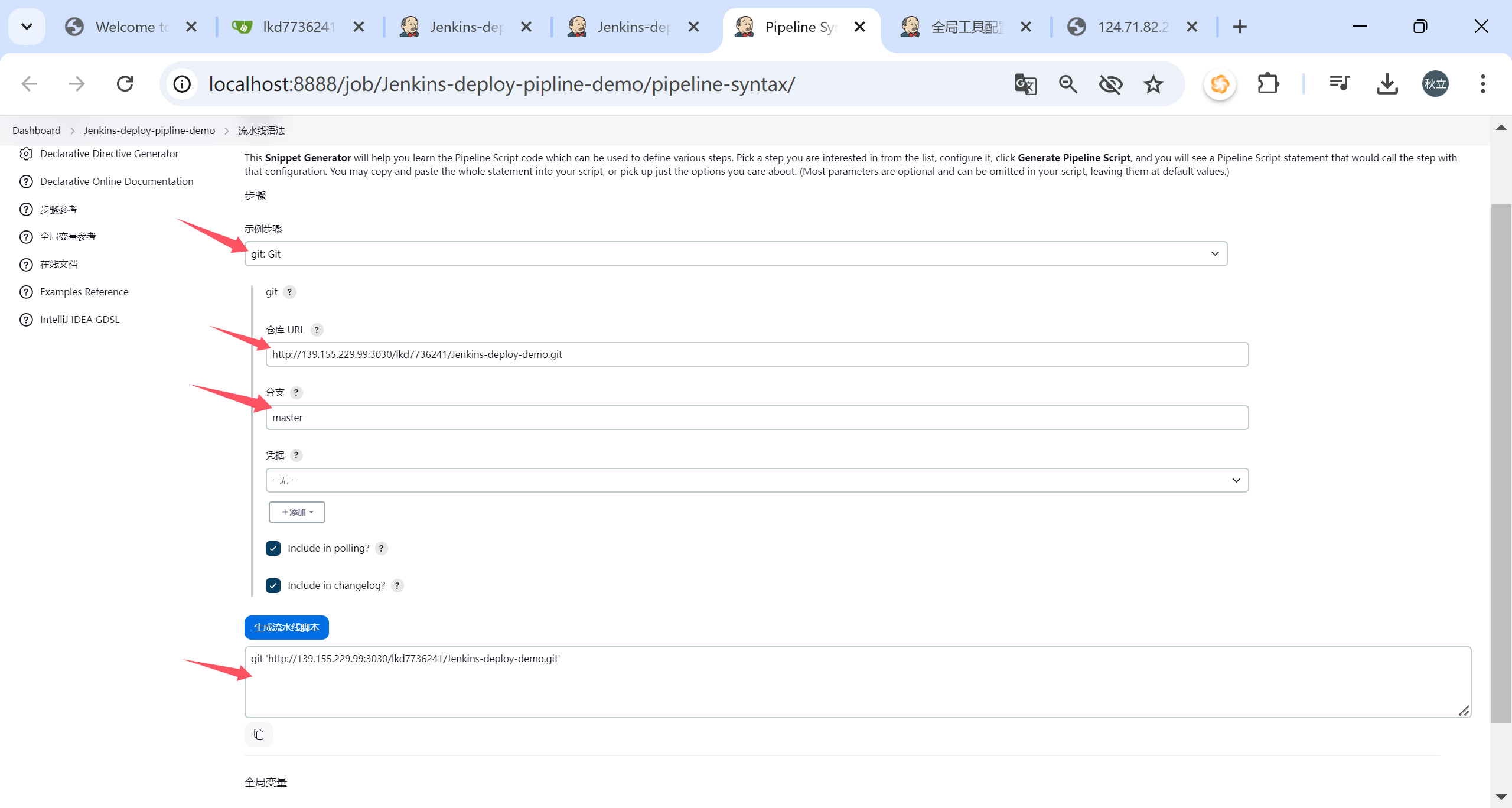
Task: Open the browser translate page icon
Action: tap(1025, 84)
